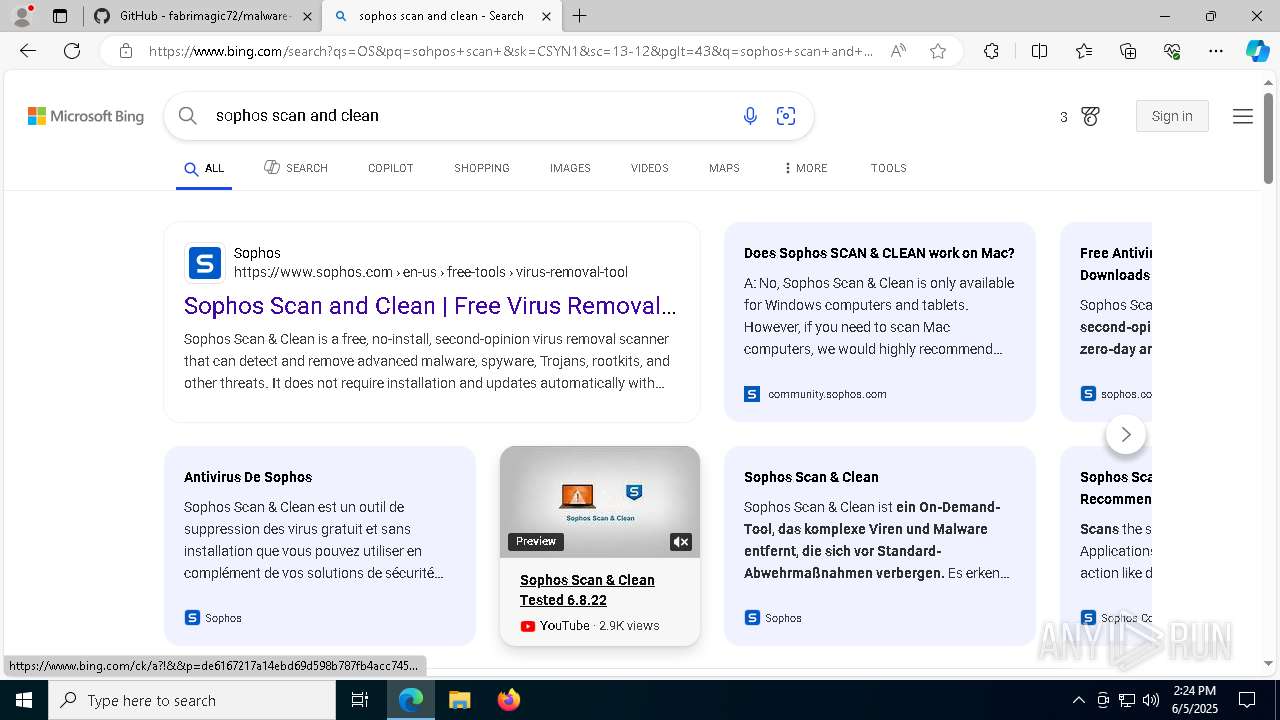The width and height of the screenshot is (1280, 720).
Task: Click the Sign in button
Action: point(1172,116)
